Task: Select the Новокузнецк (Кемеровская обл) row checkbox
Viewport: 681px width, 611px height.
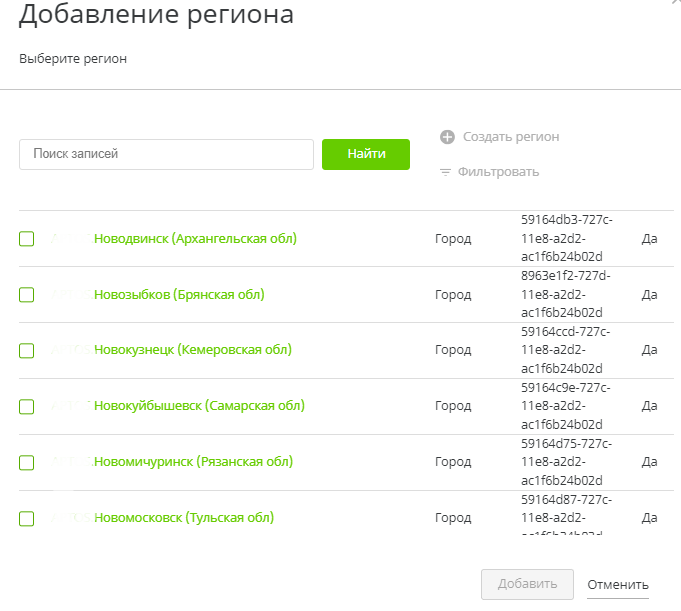Action: click(27, 351)
